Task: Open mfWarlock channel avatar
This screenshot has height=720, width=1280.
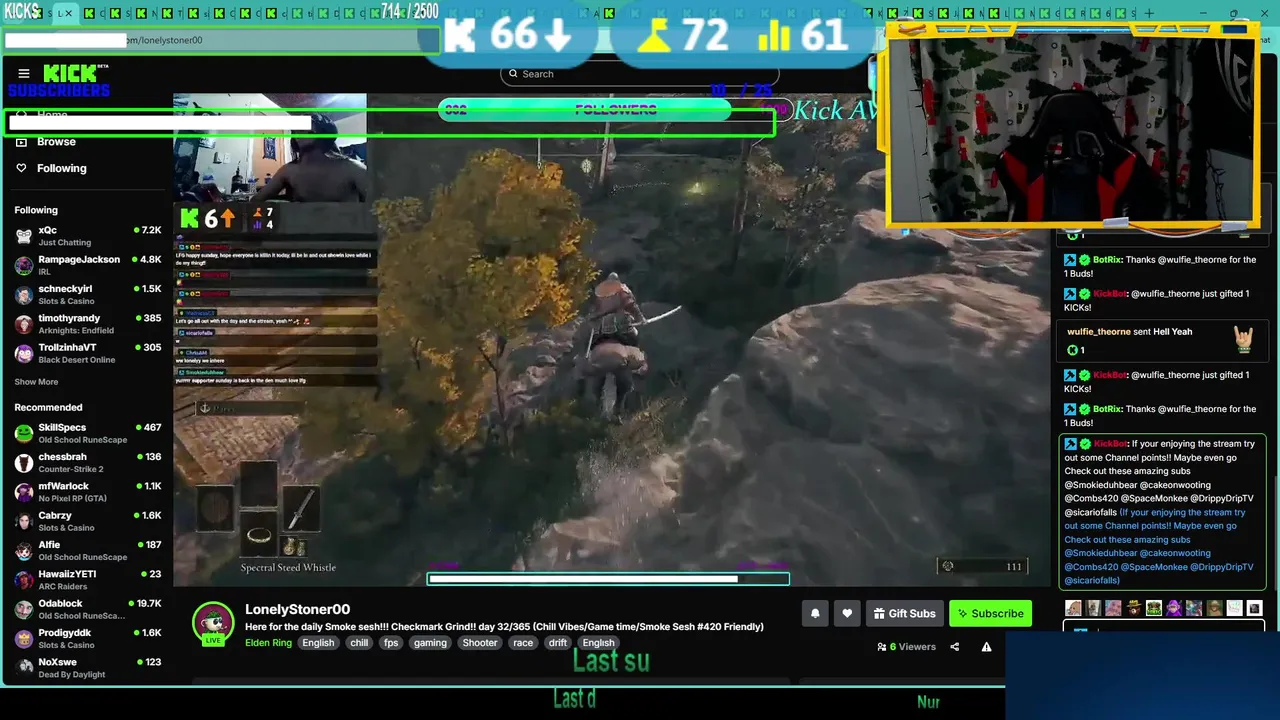Action: 24,492
